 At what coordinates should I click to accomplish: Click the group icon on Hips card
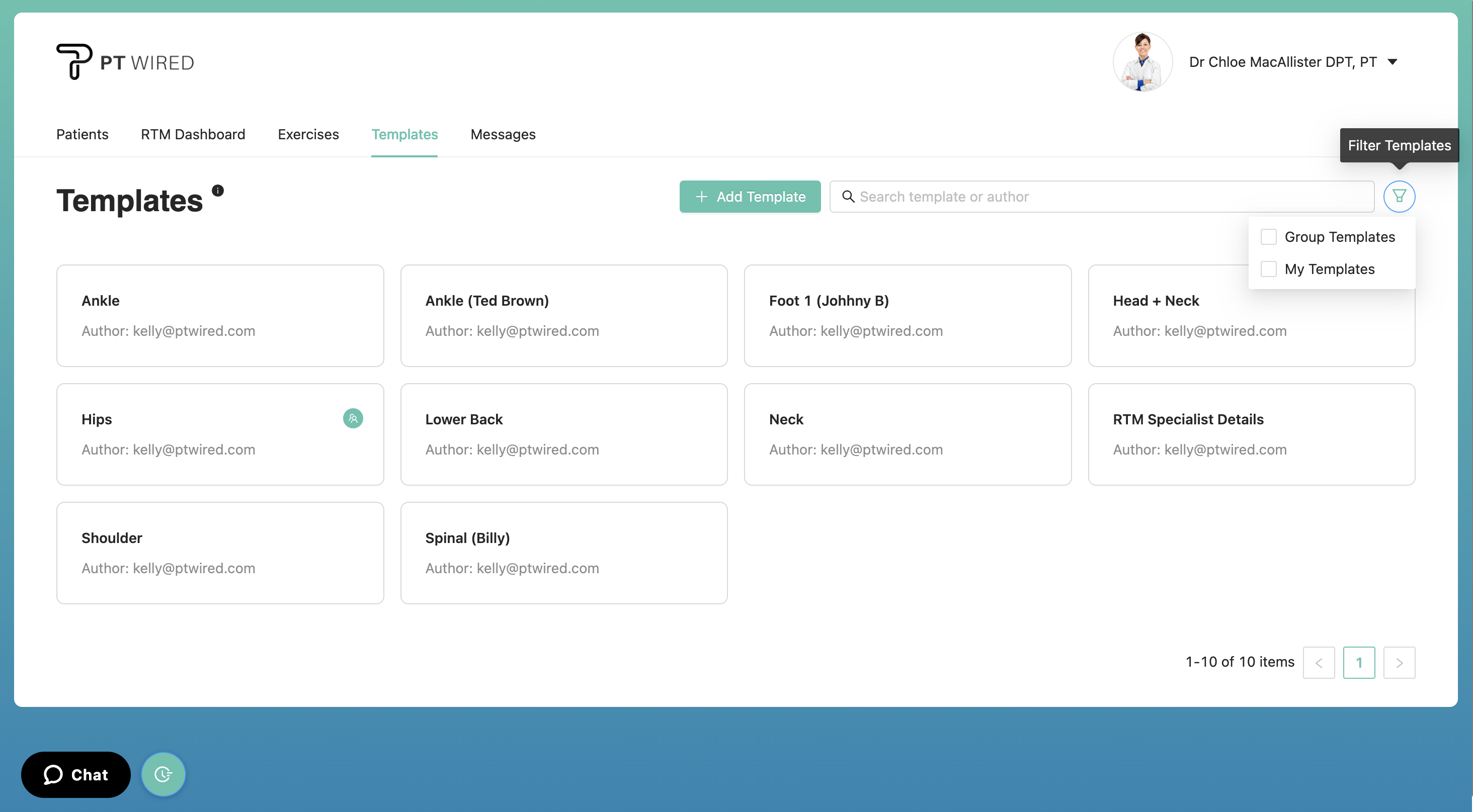[x=353, y=418]
